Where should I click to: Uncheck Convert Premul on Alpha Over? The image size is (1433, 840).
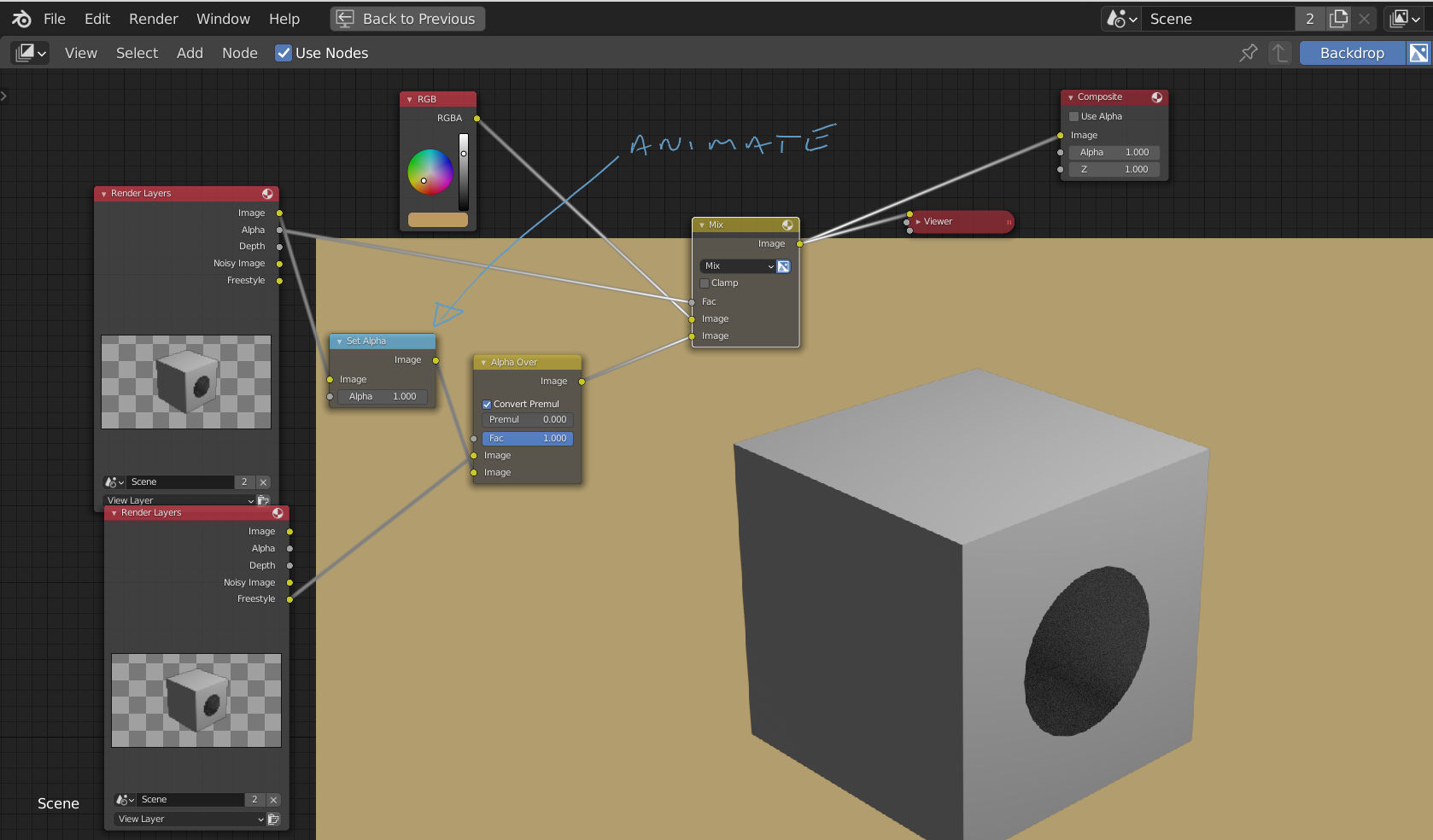pos(487,405)
